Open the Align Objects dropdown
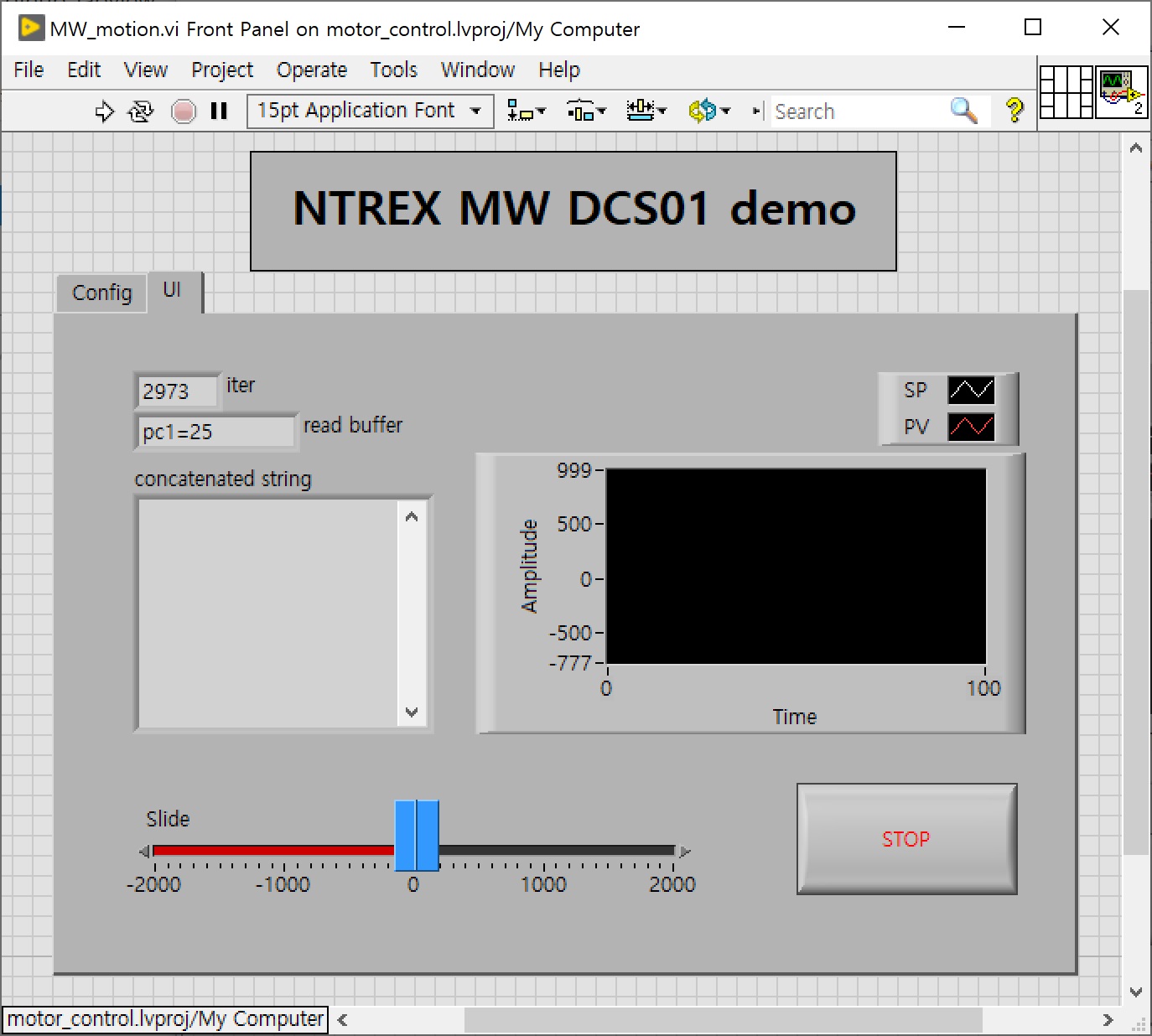The width and height of the screenshot is (1152, 1036). click(527, 111)
